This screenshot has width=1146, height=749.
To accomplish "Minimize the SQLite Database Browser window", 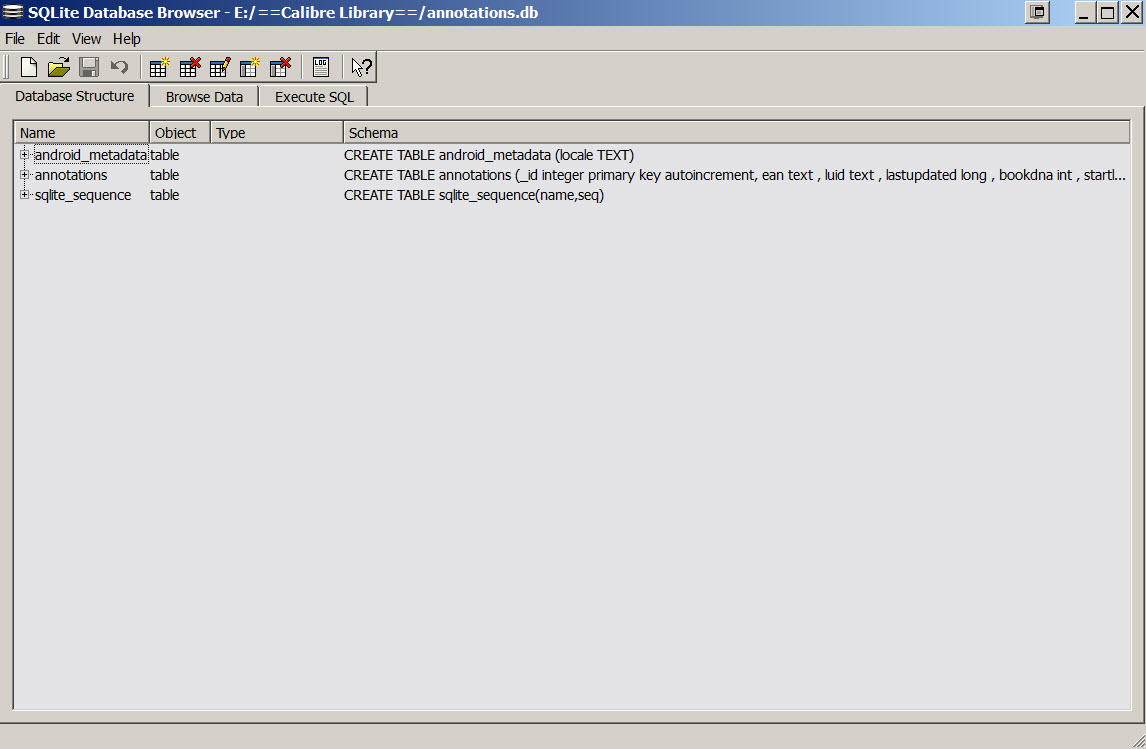I will pyautogui.click(x=1085, y=12).
